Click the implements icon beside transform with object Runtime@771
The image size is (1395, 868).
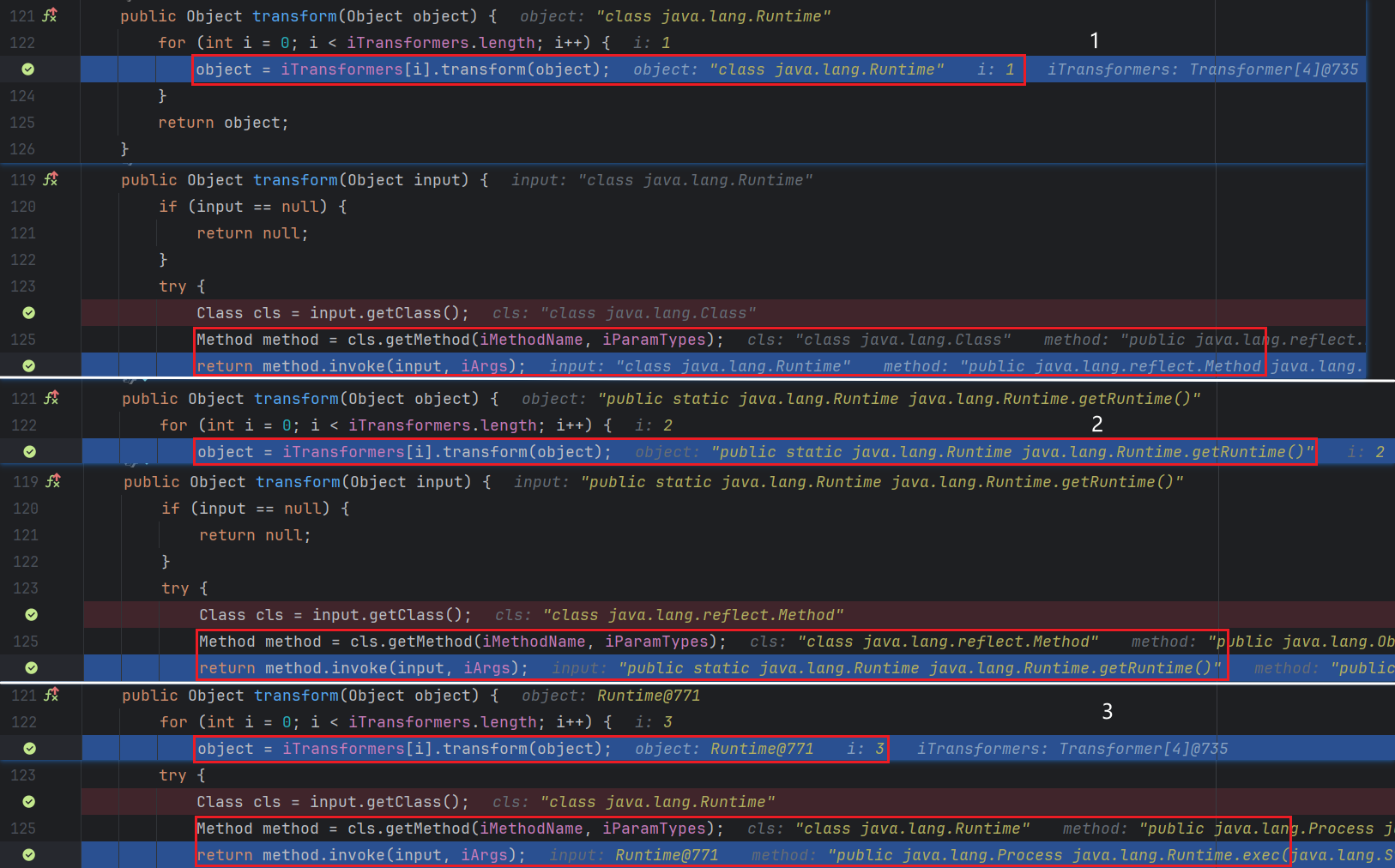pos(51,695)
